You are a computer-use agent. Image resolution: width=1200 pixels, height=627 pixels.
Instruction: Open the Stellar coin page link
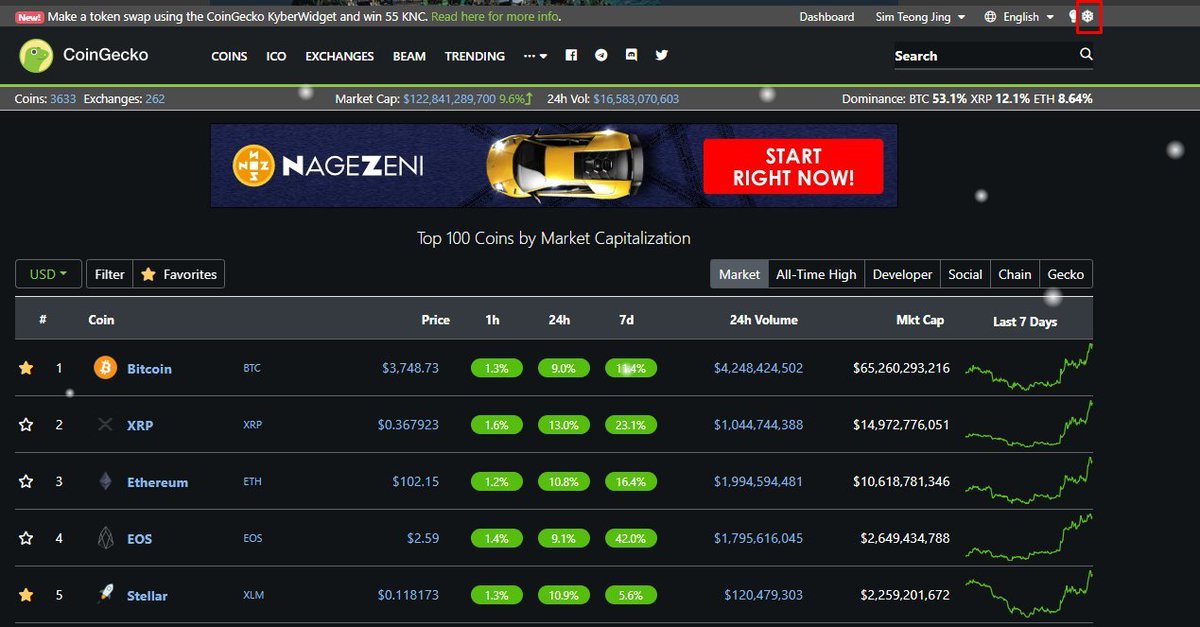tap(147, 596)
